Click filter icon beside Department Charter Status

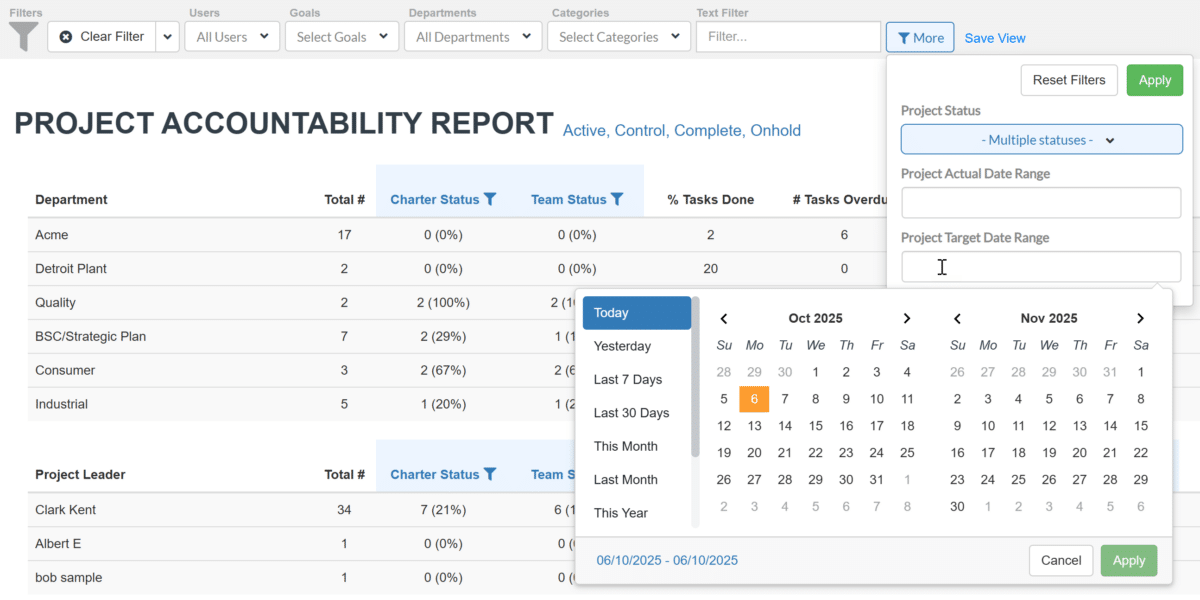(x=490, y=200)
